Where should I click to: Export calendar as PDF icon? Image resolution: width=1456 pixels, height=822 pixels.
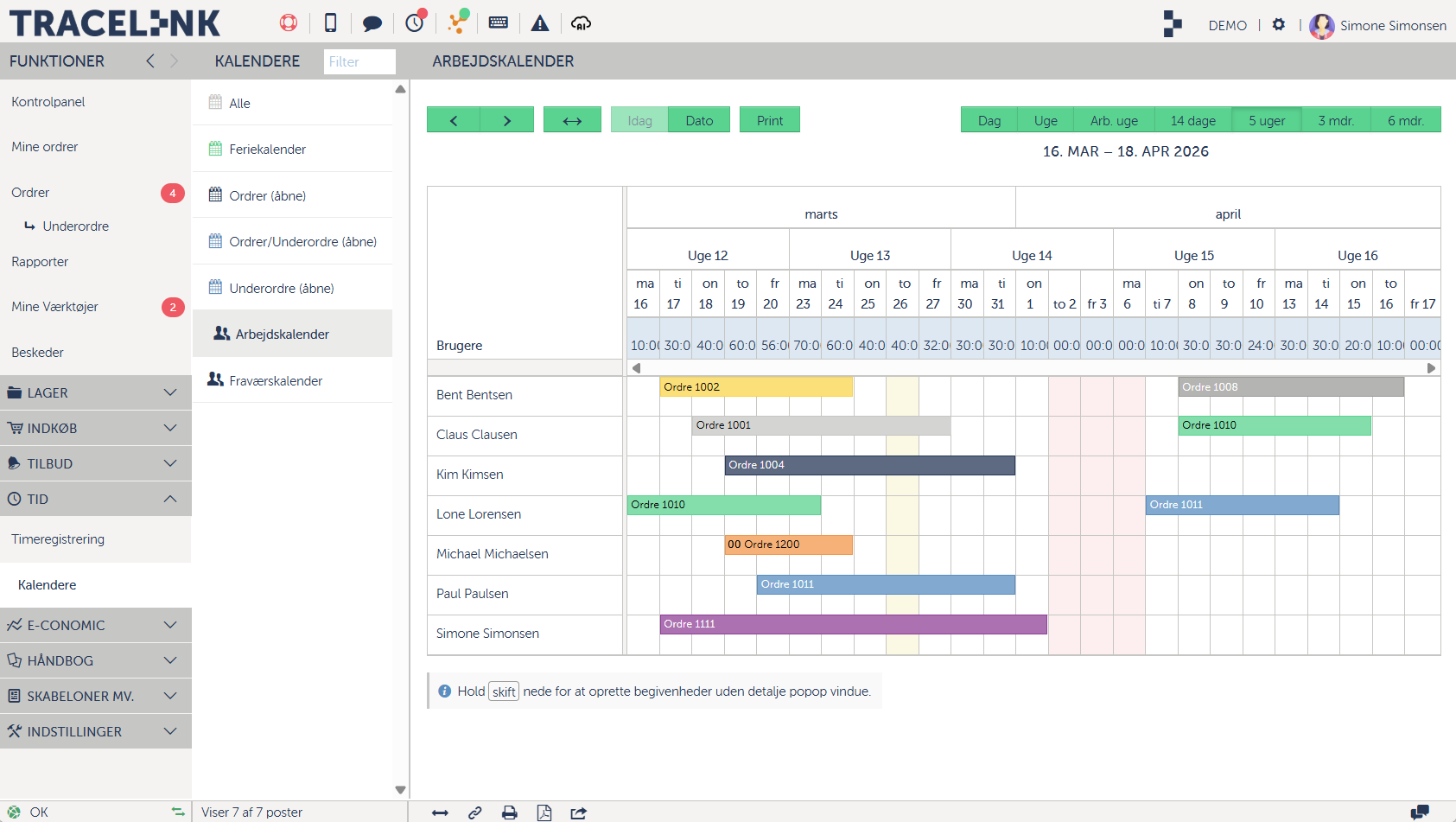click(544, 812)
